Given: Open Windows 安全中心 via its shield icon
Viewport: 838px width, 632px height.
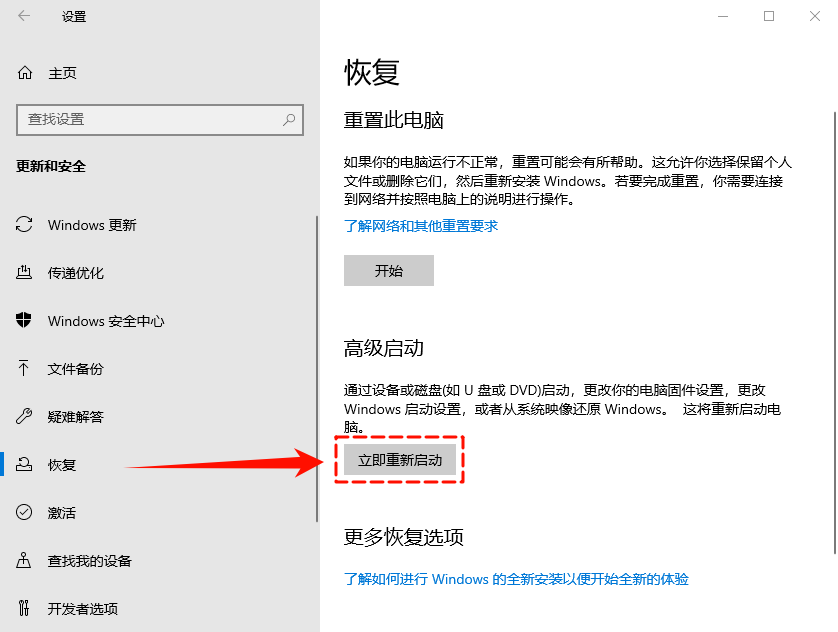Looking at the screenshot, I should (22, 321).
